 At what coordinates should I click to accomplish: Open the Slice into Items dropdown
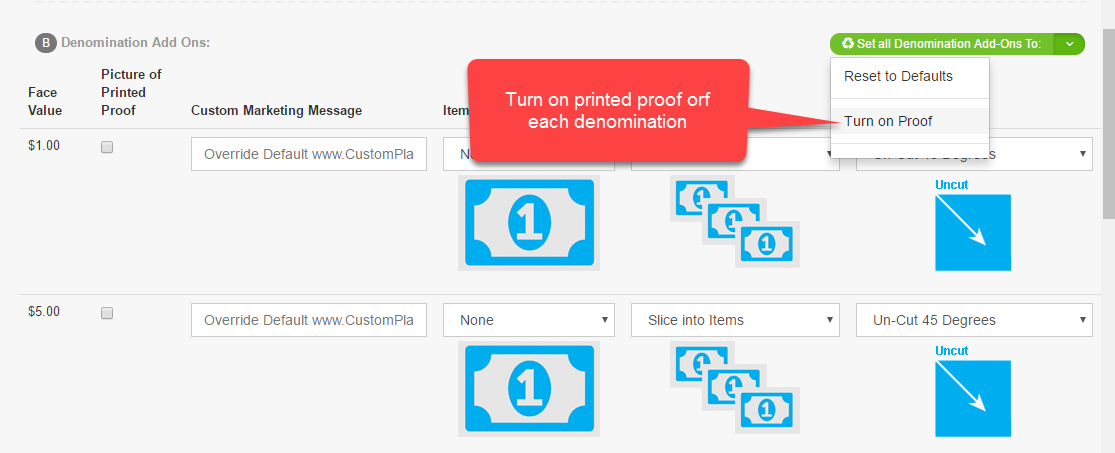[x=735, y=320]
